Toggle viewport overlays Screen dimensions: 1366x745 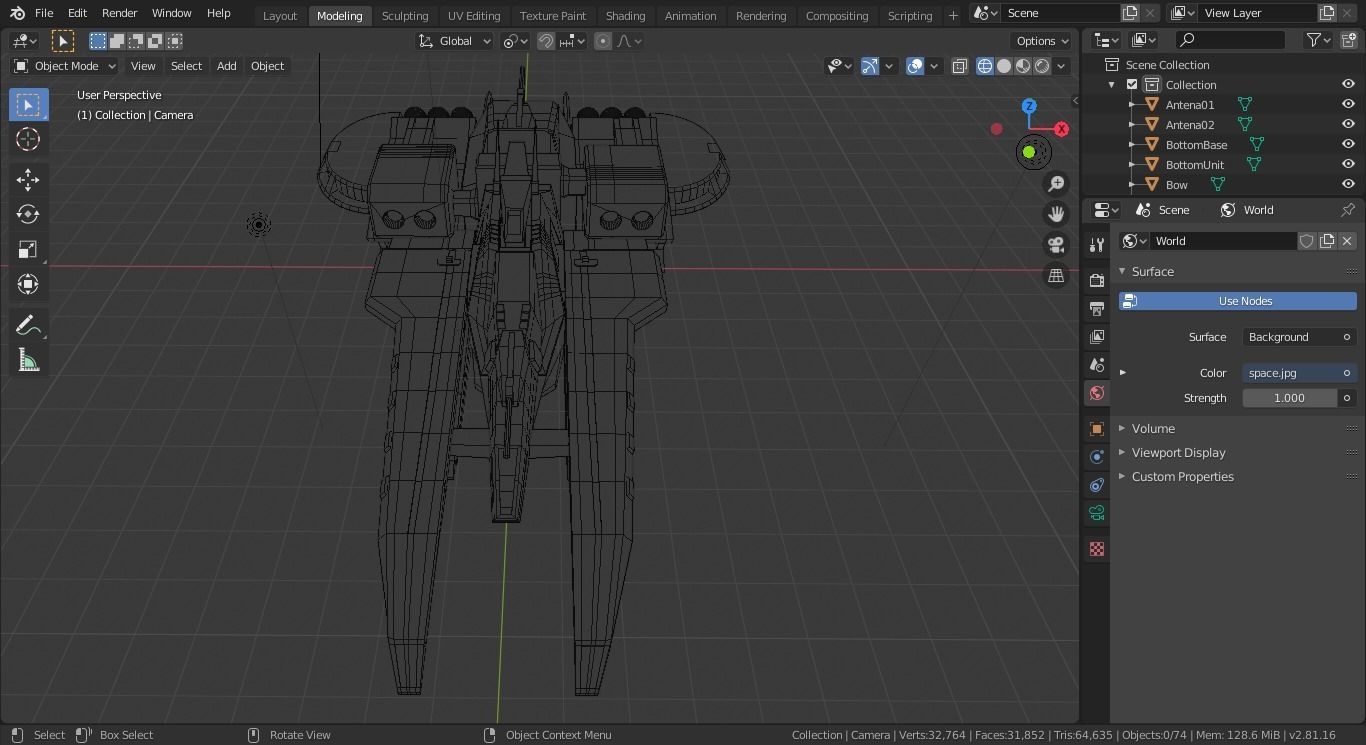tap(915, 66)
